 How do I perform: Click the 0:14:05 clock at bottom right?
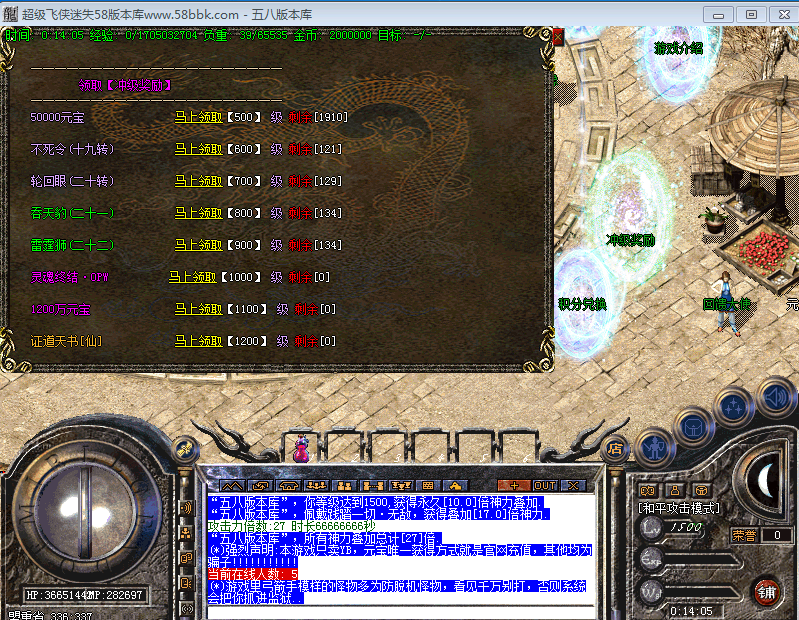691,611
